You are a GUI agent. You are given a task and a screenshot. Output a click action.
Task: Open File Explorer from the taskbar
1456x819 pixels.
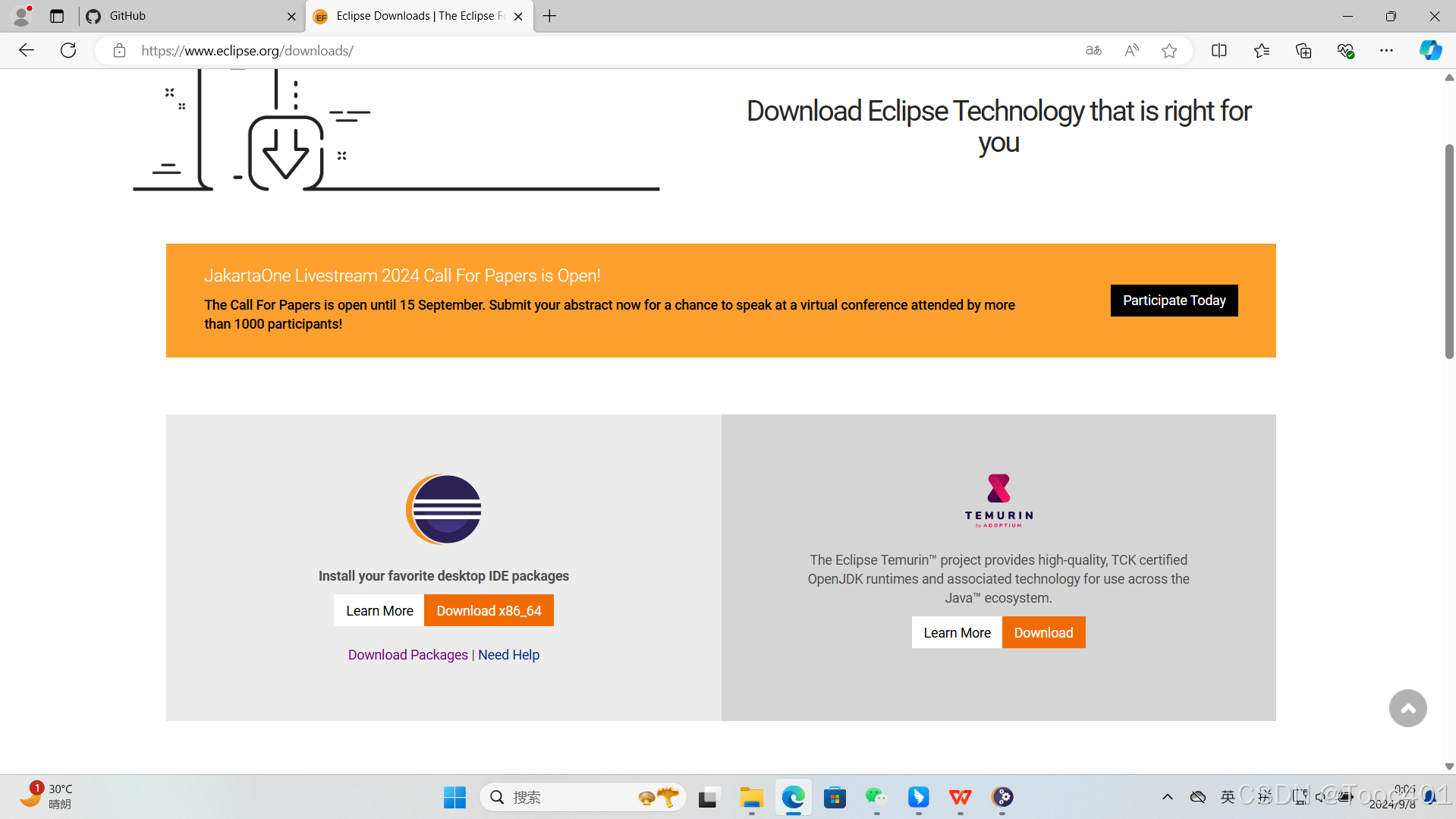pyautogui.click(x=751, y=797)
